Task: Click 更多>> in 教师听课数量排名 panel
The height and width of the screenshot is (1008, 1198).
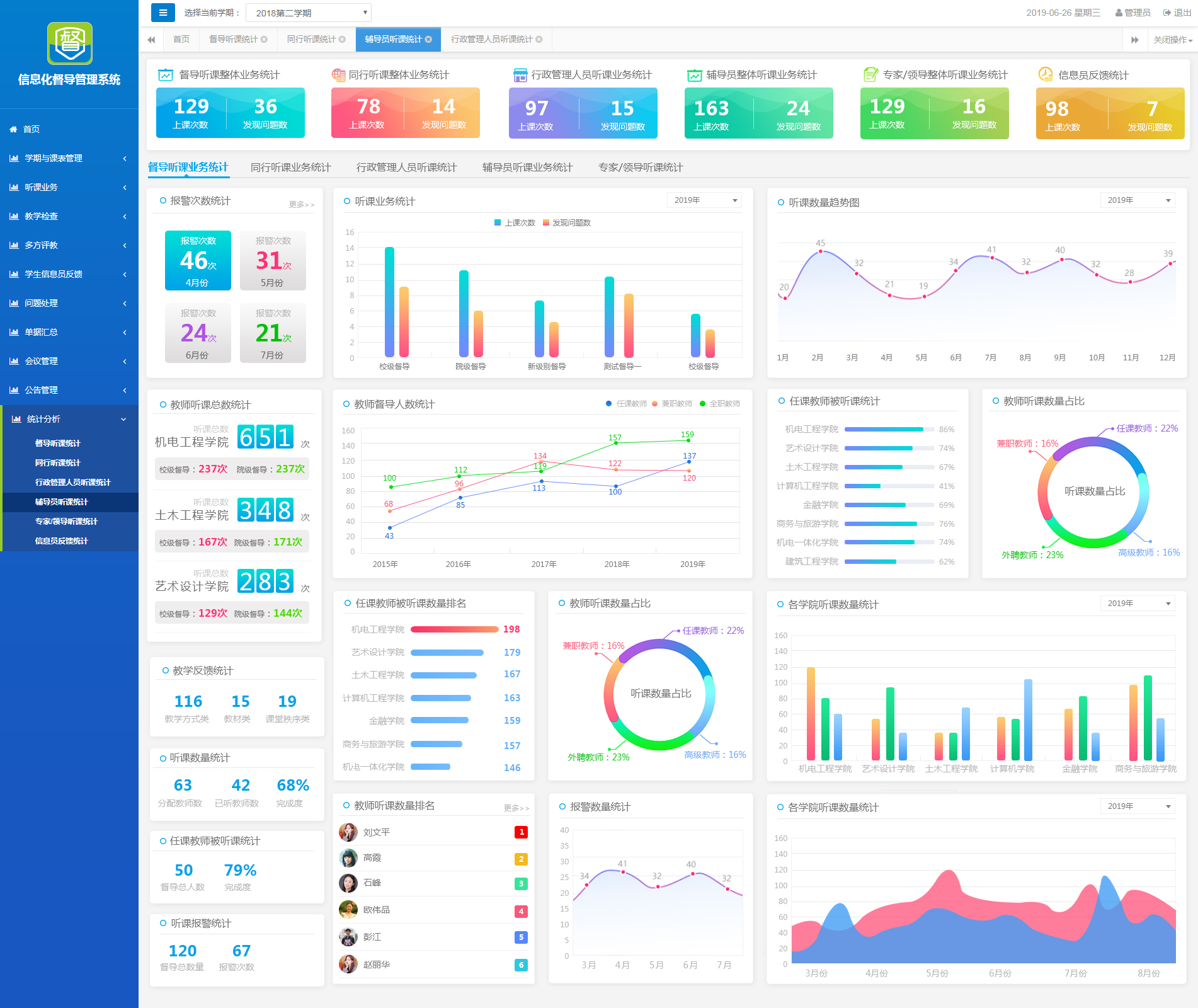Action: pyautogui.click(x=516, y=808)
